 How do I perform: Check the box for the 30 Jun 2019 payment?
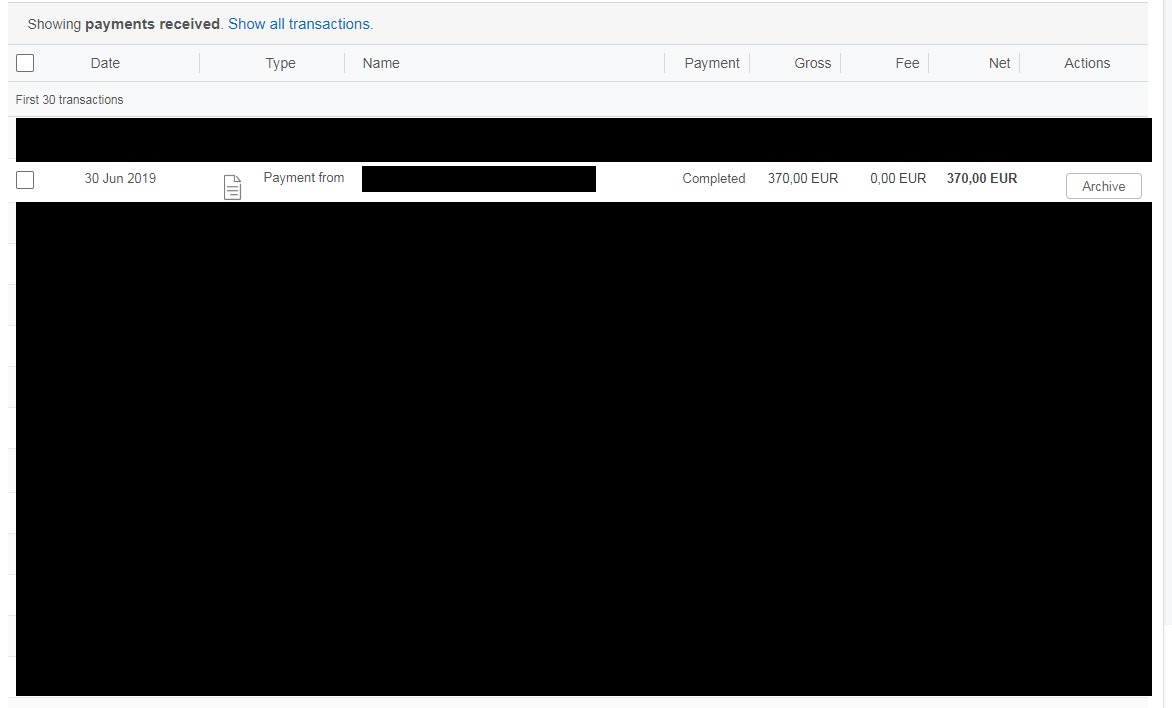click(25, 179)
